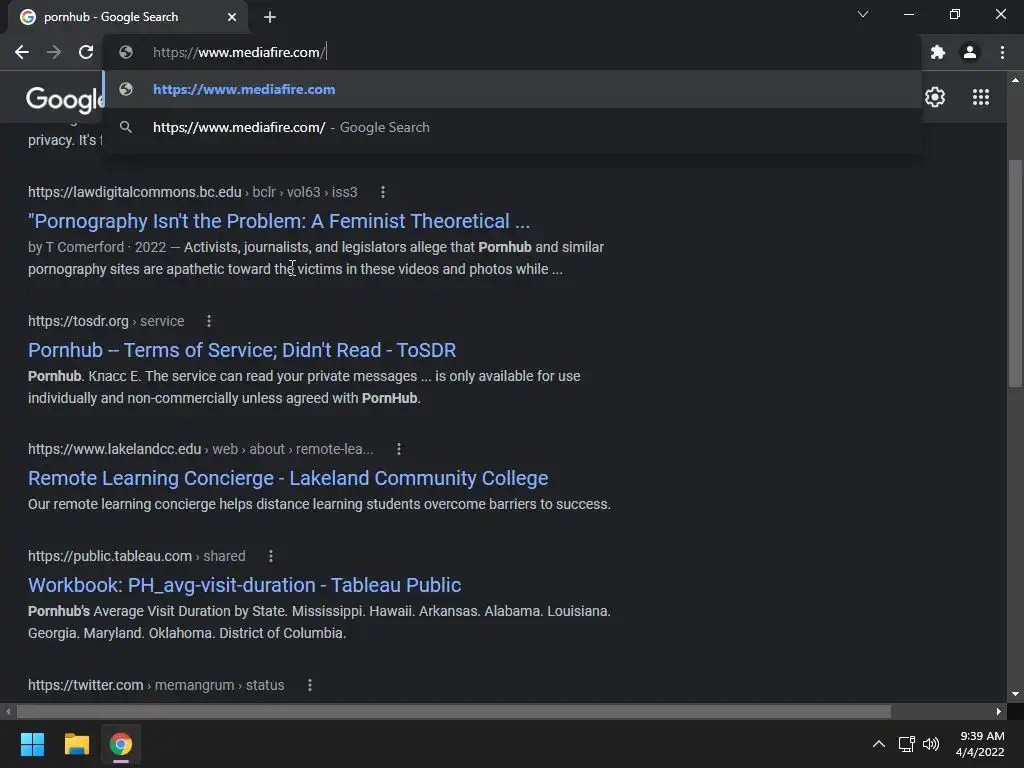The height and width of the screenshot is (768, 1024).
Task: Click the https://tosdr.org › service breadcrumb
Action: [x=106, y=321]
